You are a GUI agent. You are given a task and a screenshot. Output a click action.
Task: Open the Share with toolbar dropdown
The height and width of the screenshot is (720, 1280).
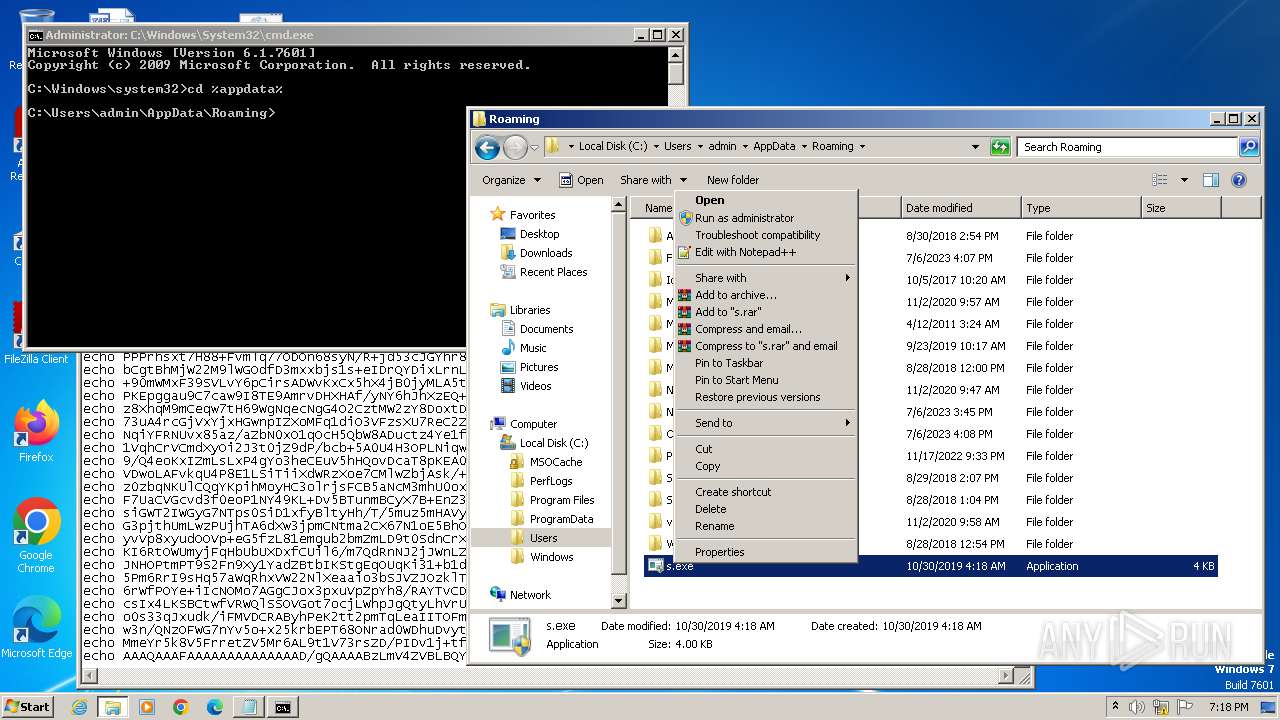[653, 180]
